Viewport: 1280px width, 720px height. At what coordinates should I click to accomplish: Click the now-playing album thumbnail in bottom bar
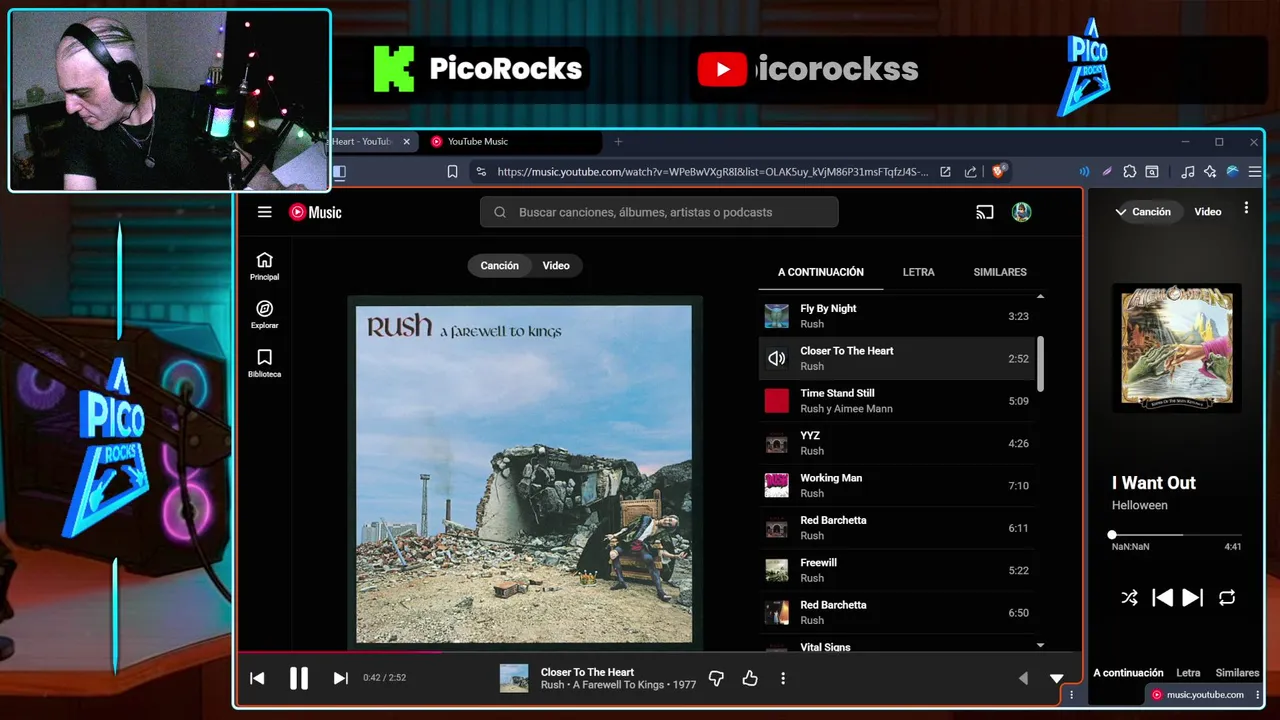(514, 678)
